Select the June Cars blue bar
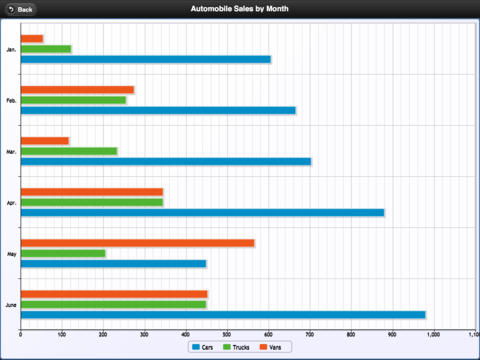The width and height of the screenshot is (480, 360). [223, 315]
